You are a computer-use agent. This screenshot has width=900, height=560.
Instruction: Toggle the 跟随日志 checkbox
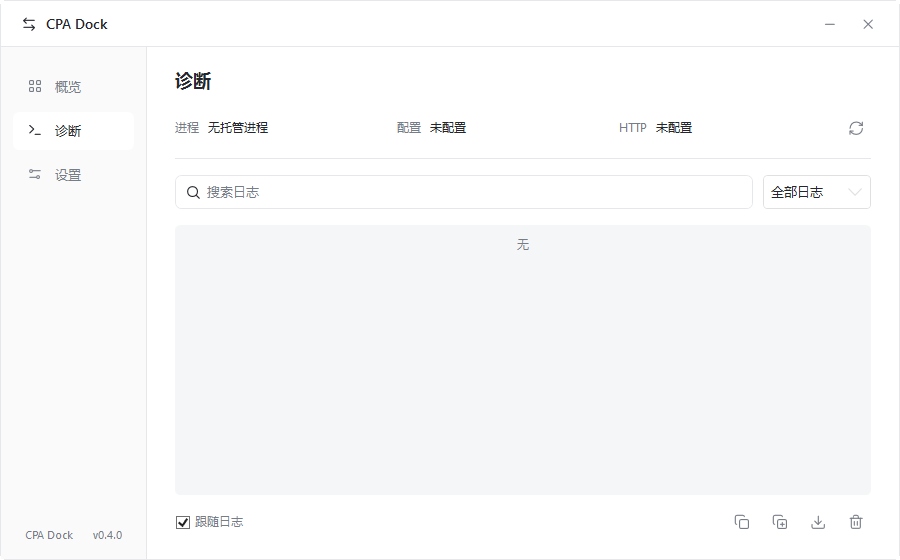183,522
